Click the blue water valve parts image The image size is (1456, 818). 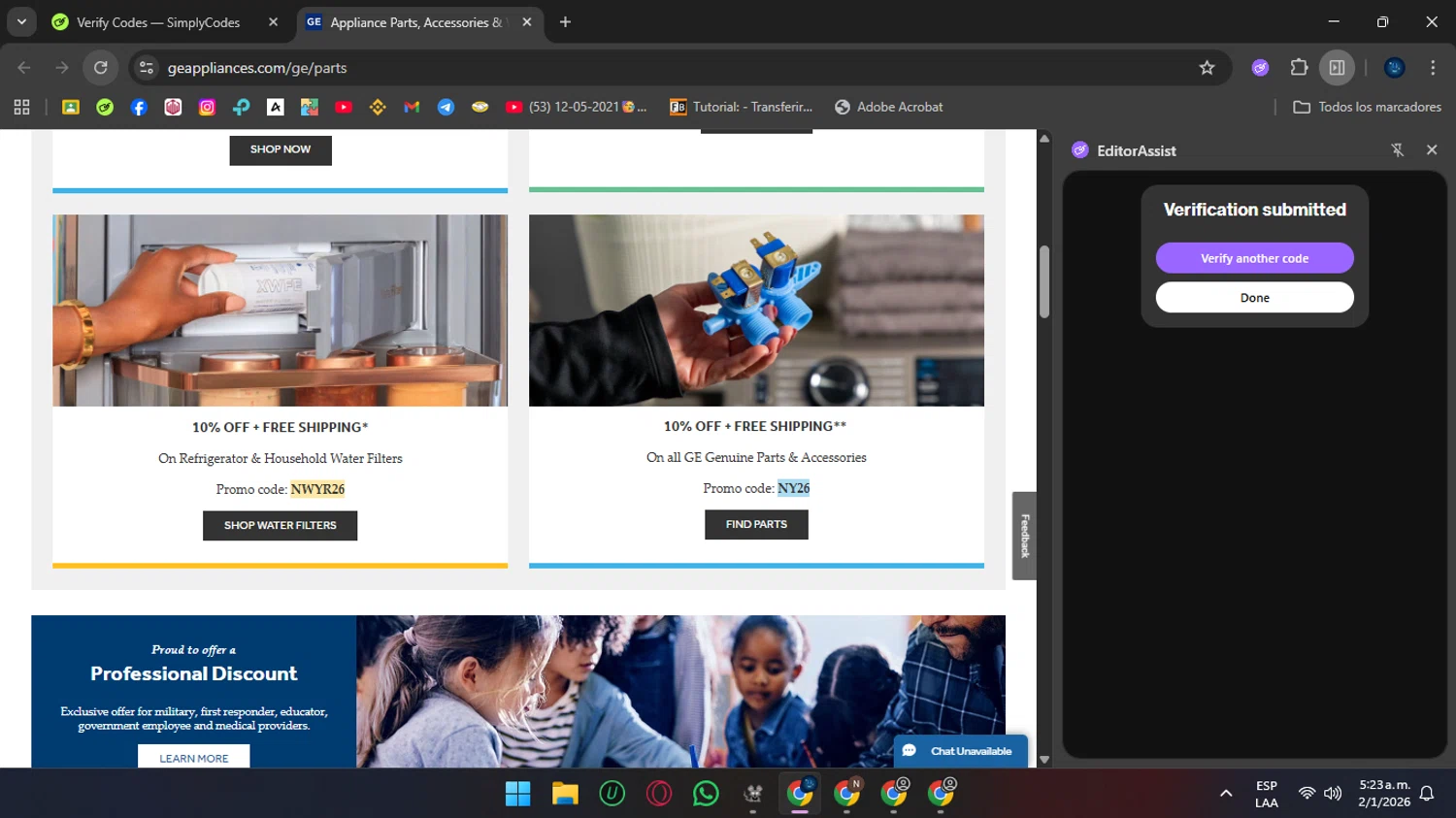[x=756, y=311]
